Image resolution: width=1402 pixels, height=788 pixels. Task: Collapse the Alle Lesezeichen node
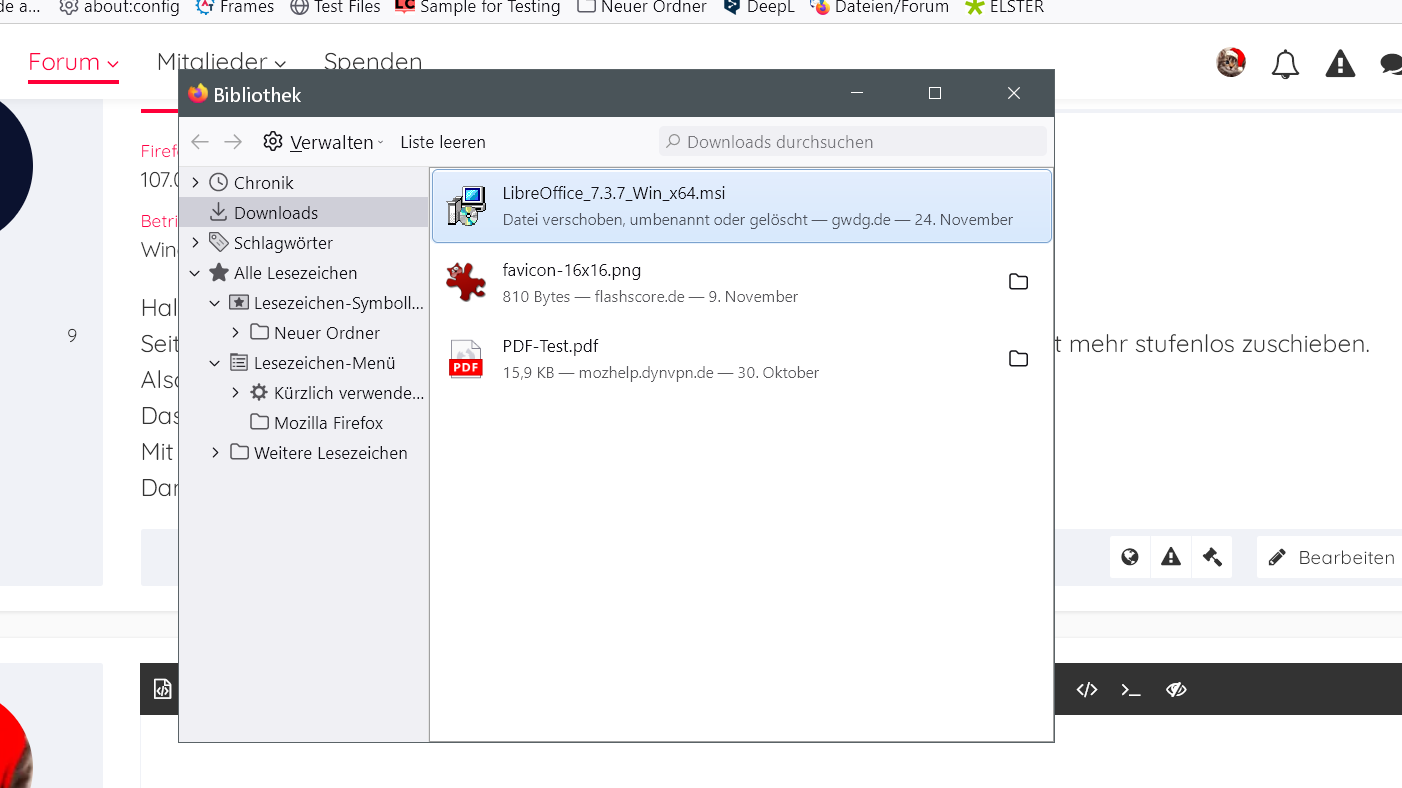pyautogui.click(x=195, y=273)
